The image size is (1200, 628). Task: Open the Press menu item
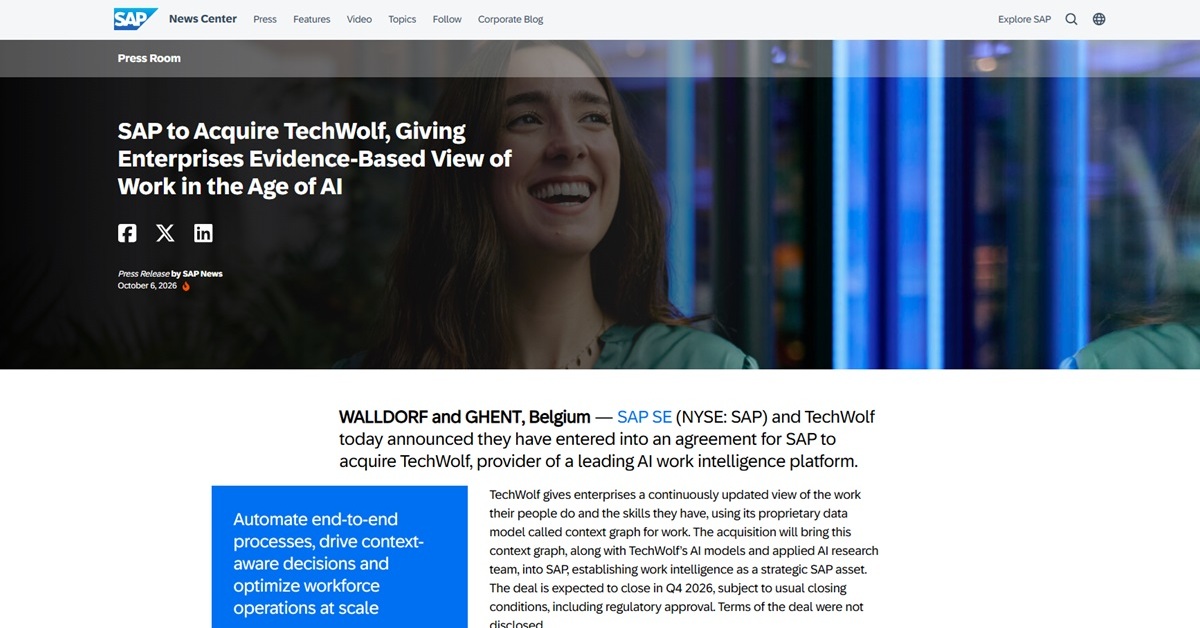(265, 19)
